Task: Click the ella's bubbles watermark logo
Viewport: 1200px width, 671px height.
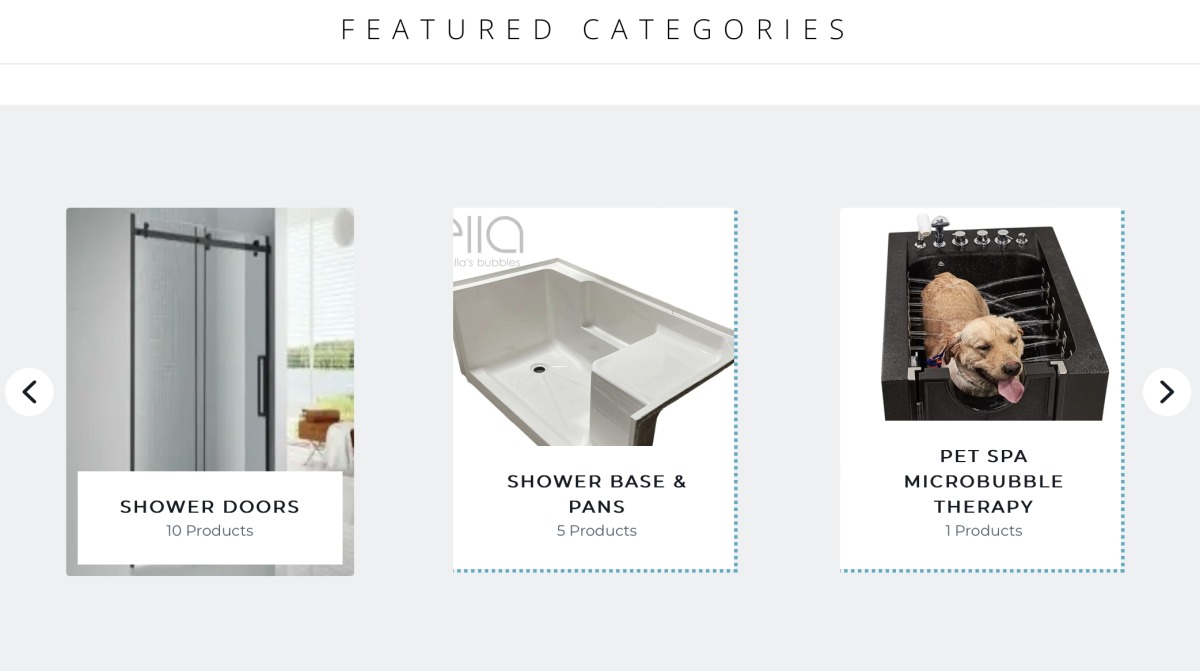Action: coord(490,242)
